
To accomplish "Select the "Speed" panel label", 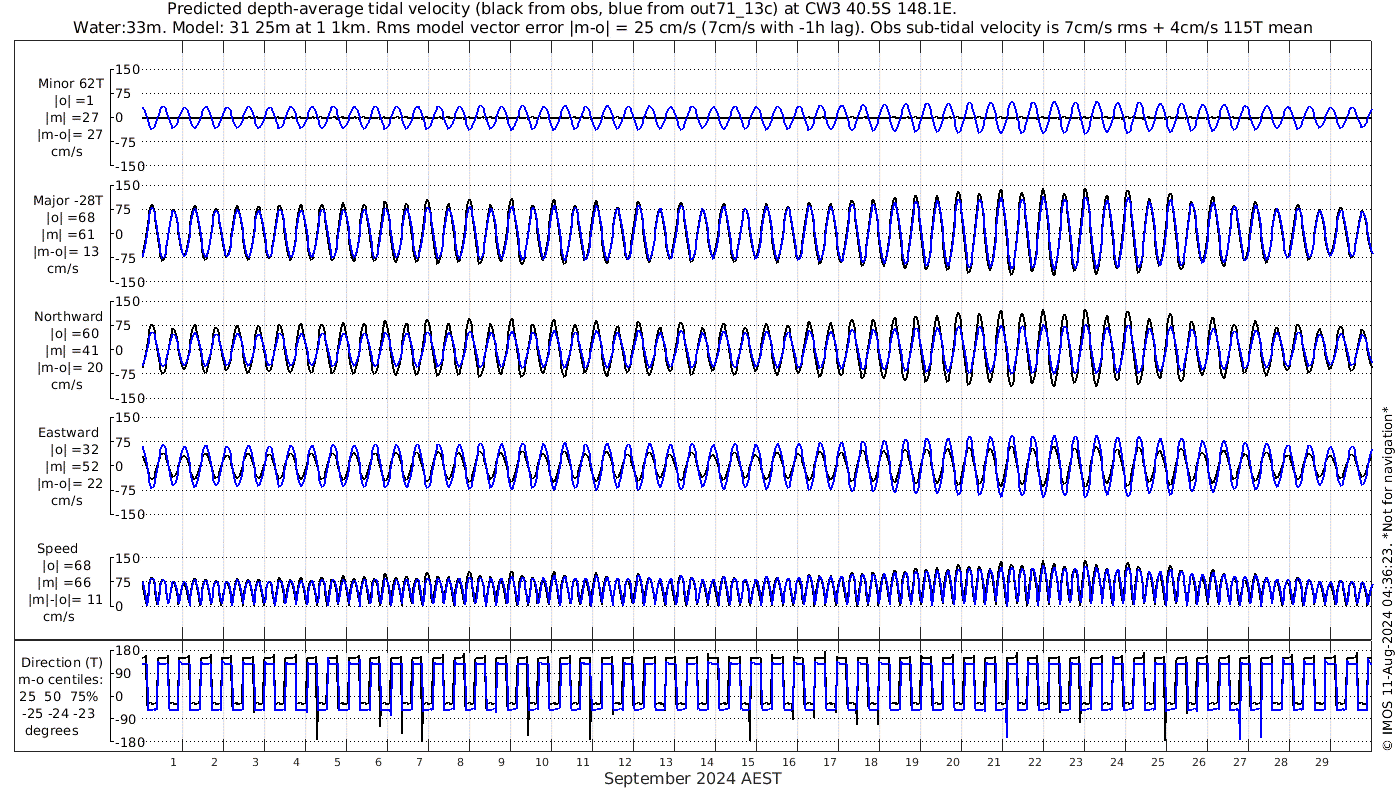I will [57, 549].
